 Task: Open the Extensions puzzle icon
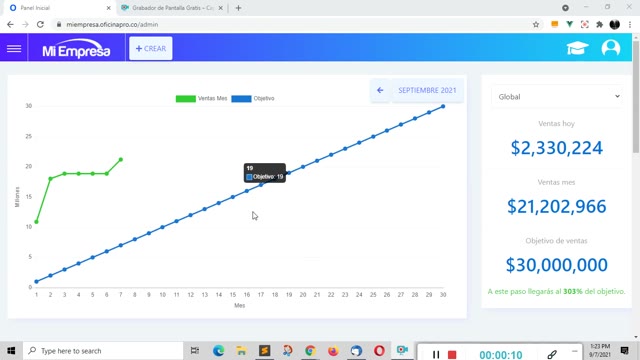599,24
